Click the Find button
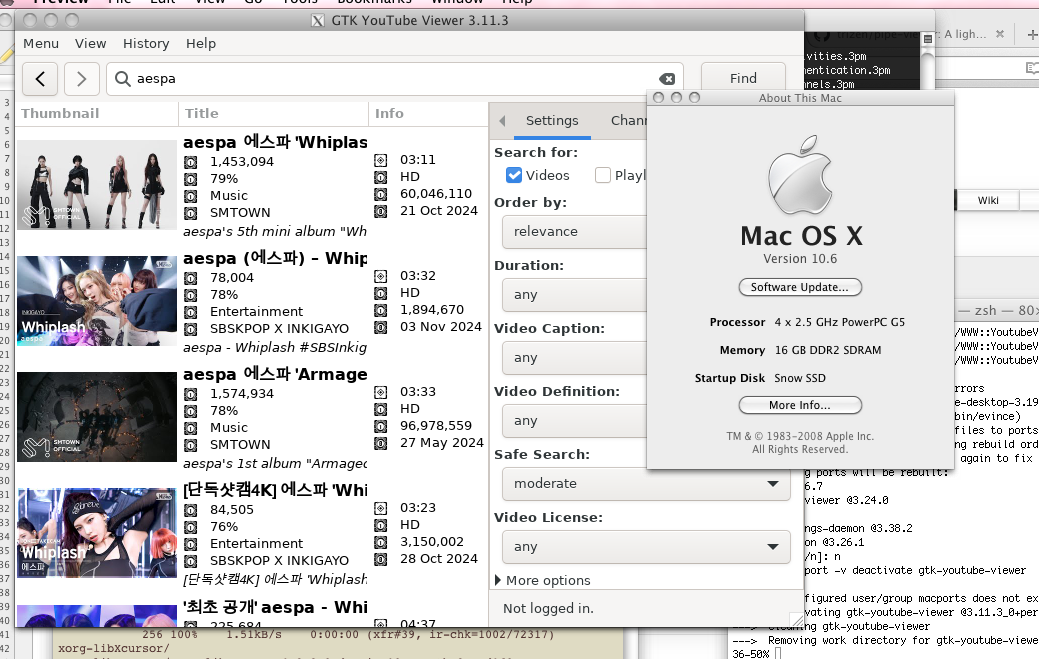Image resolution: width=1039 pixels, height=659 pixels. (743, 79)
